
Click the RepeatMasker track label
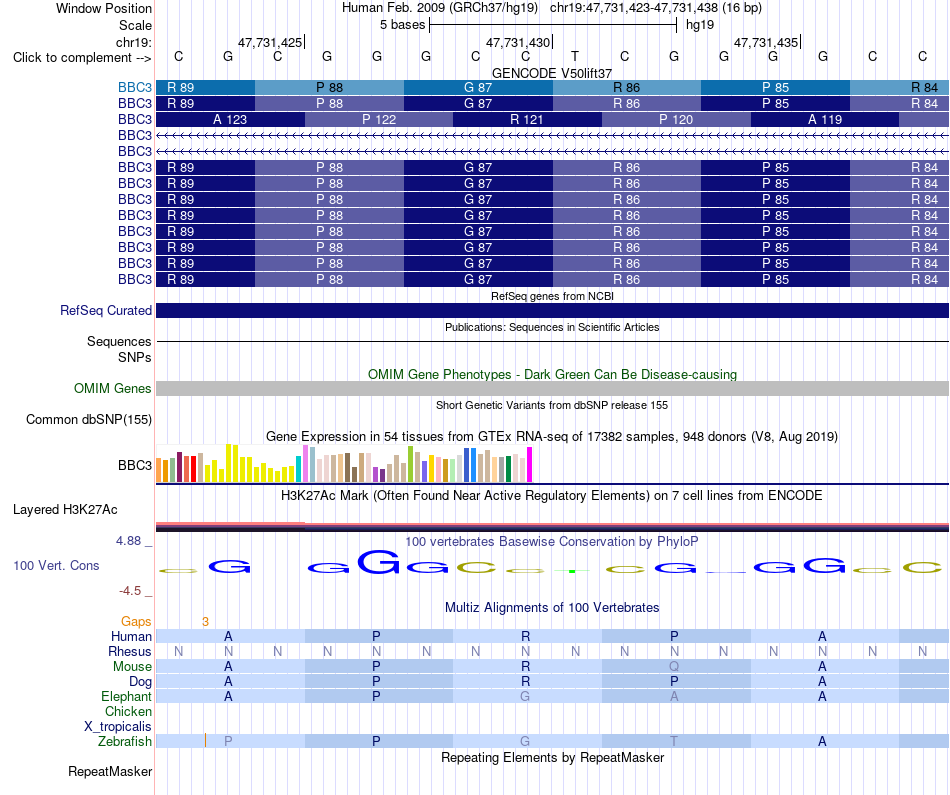pos(110,771)
